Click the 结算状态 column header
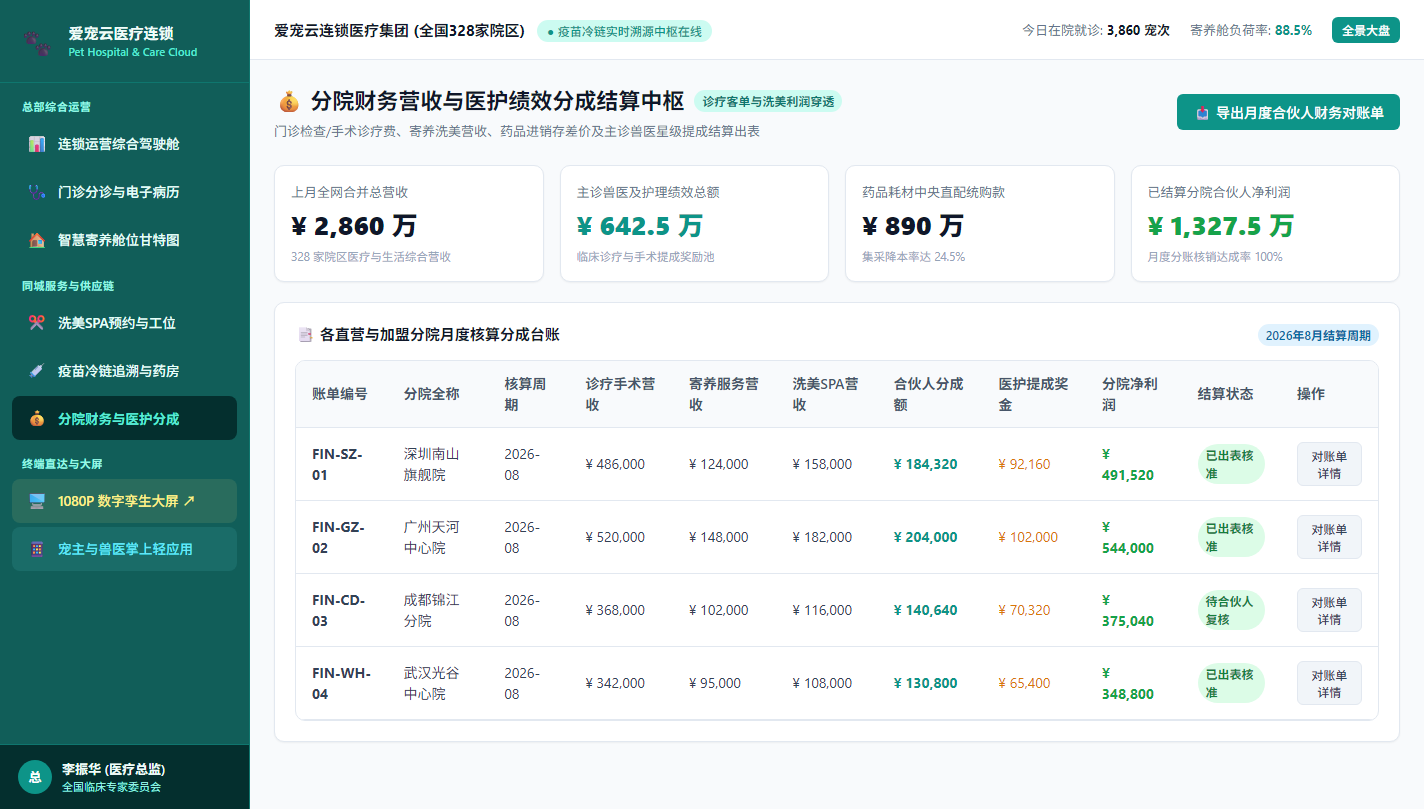The width and height of the screenshot is (1424, 809). (x=1225, y=394)
